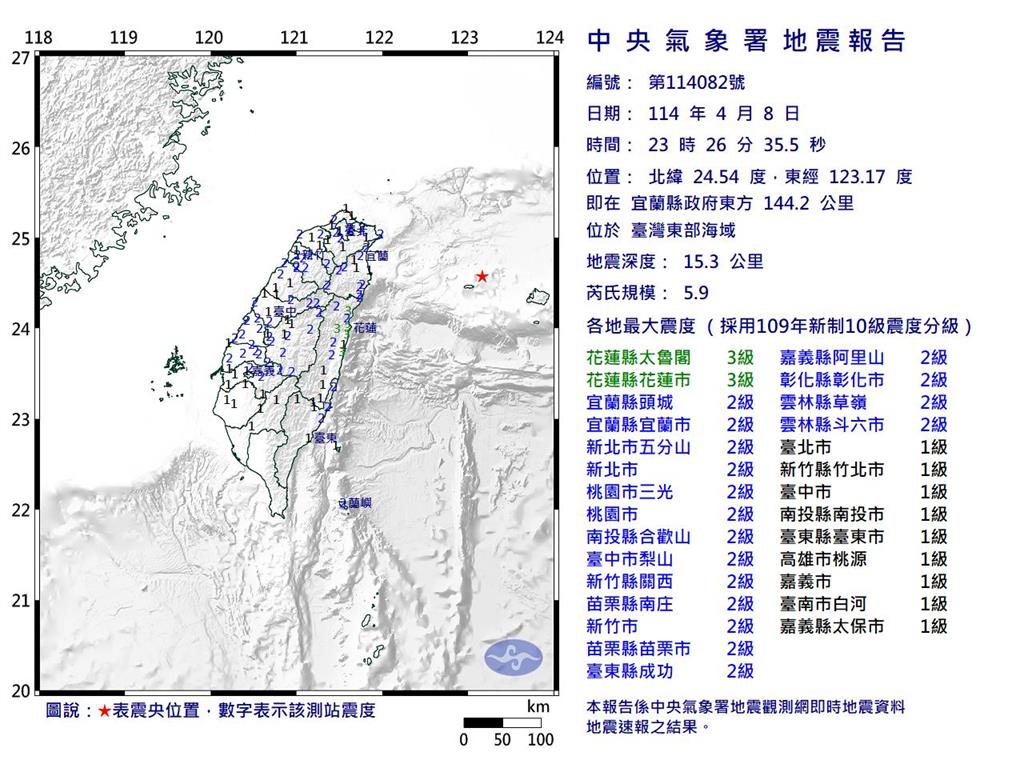Click the row 臺東縣成功
Viewport: 1024px width, 768px height.
click(x=670, y=671)
